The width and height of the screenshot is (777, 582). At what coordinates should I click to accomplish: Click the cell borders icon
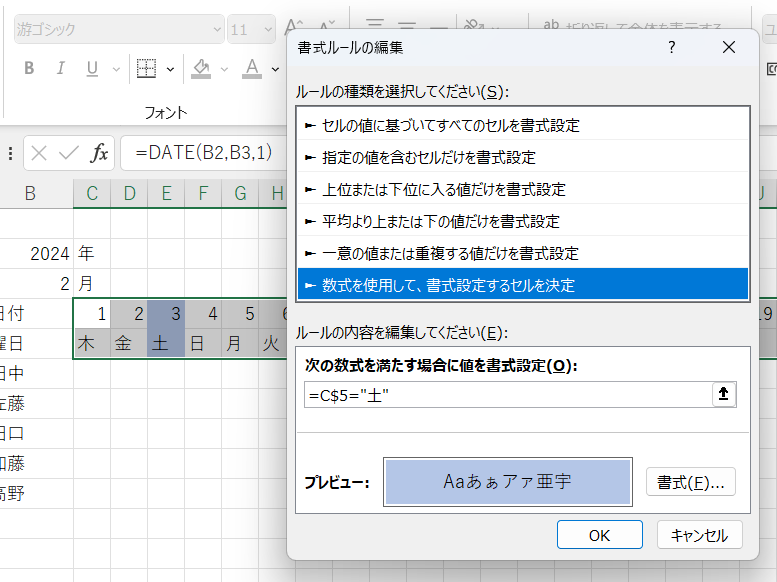146,69
